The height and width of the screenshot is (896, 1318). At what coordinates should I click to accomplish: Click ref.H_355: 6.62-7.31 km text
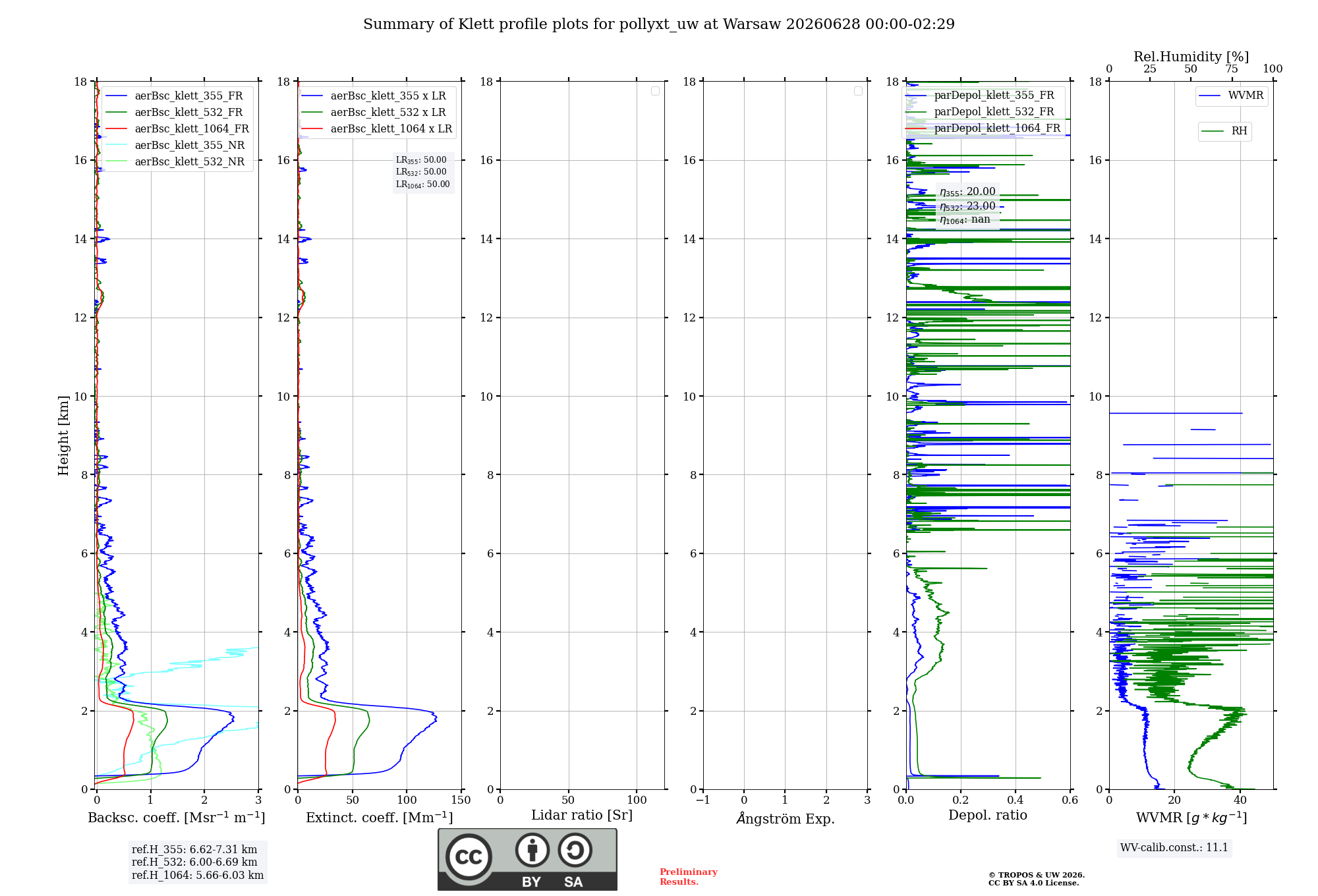194,850
